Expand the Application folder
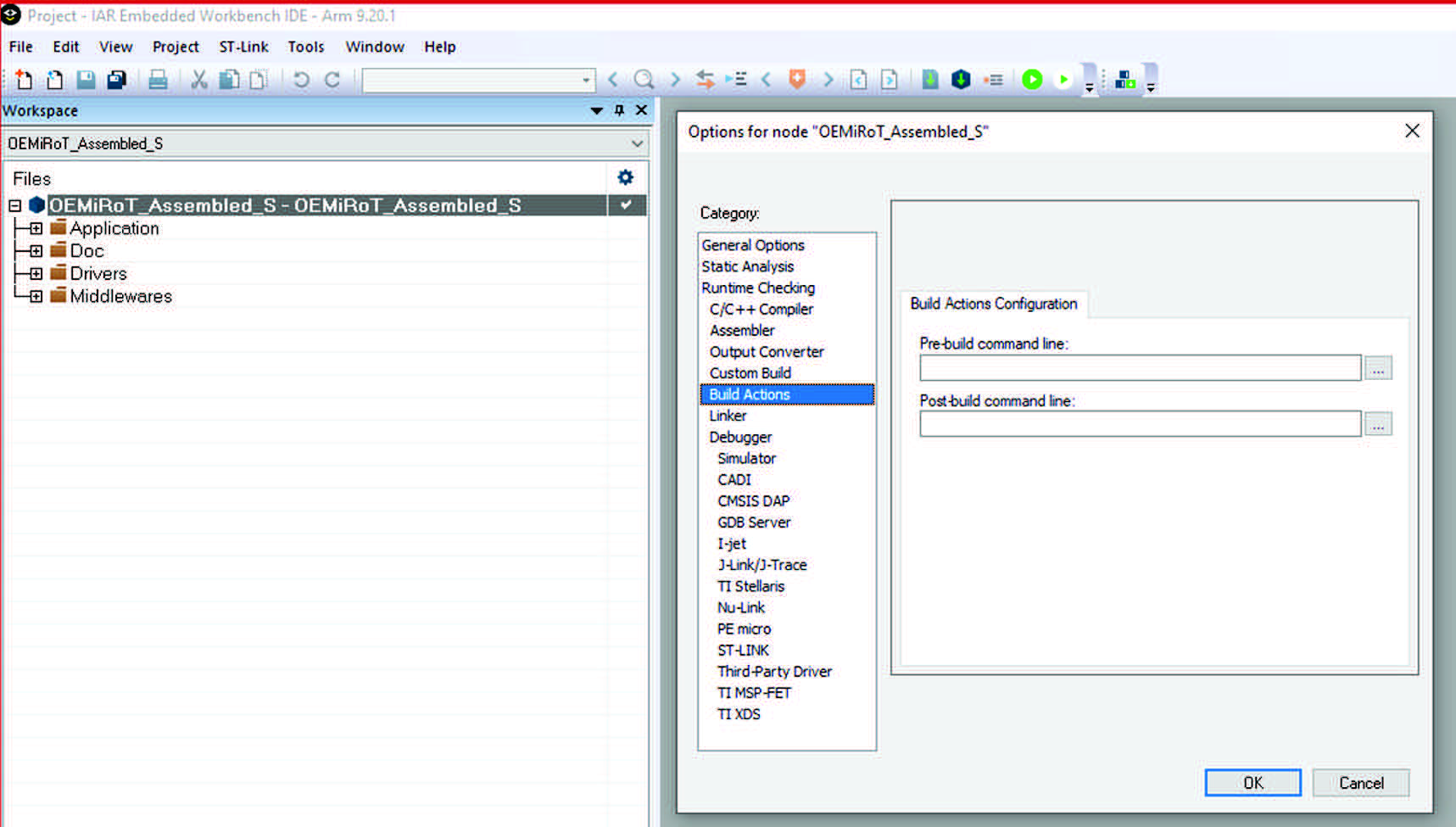 pyautogui.click(x=36, y=228)
